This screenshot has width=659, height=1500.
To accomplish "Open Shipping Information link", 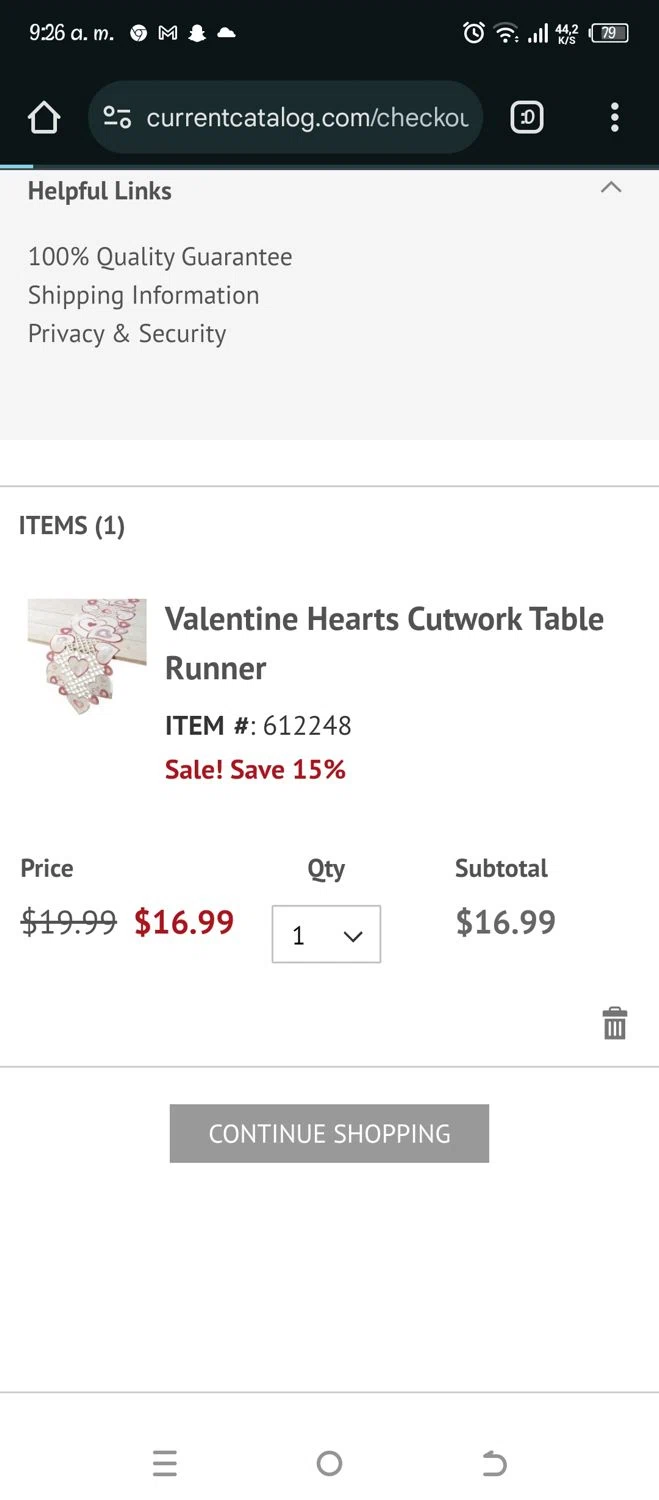I will 144,296.
